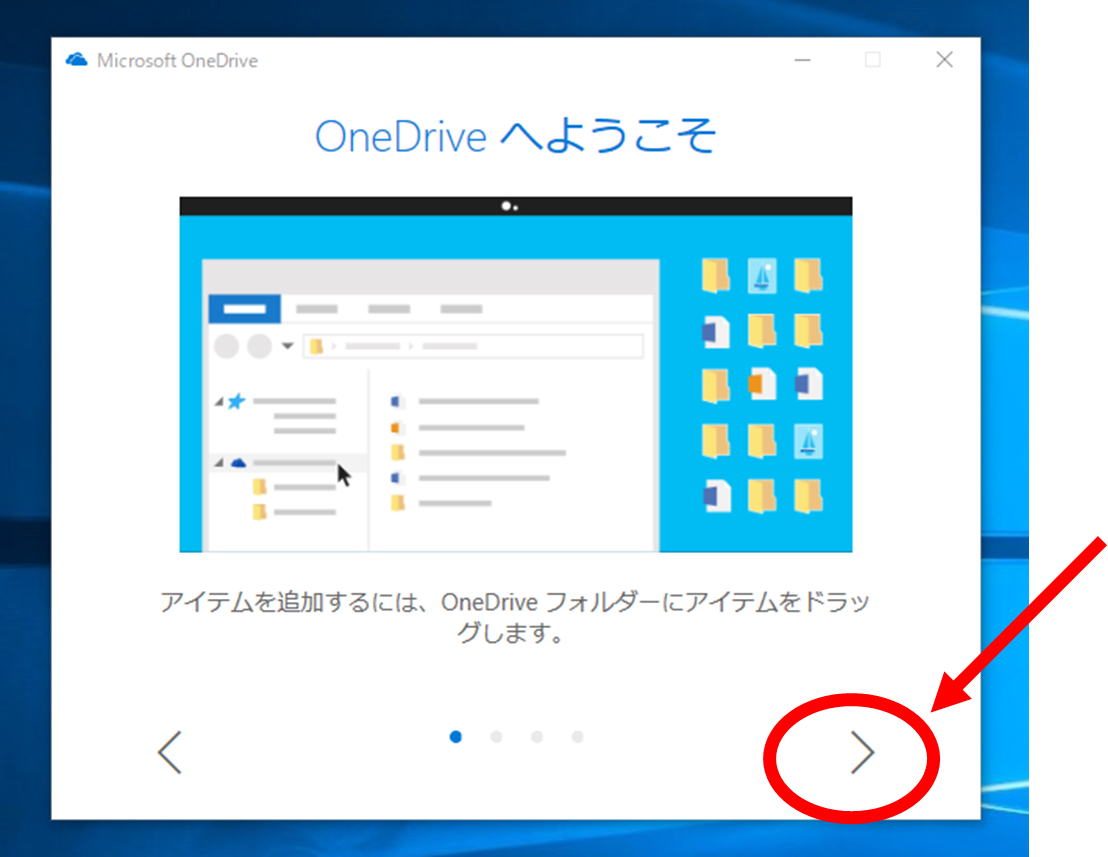Close the Microsoft OneDrive window
1108x857 pixels.
[944, 60]
